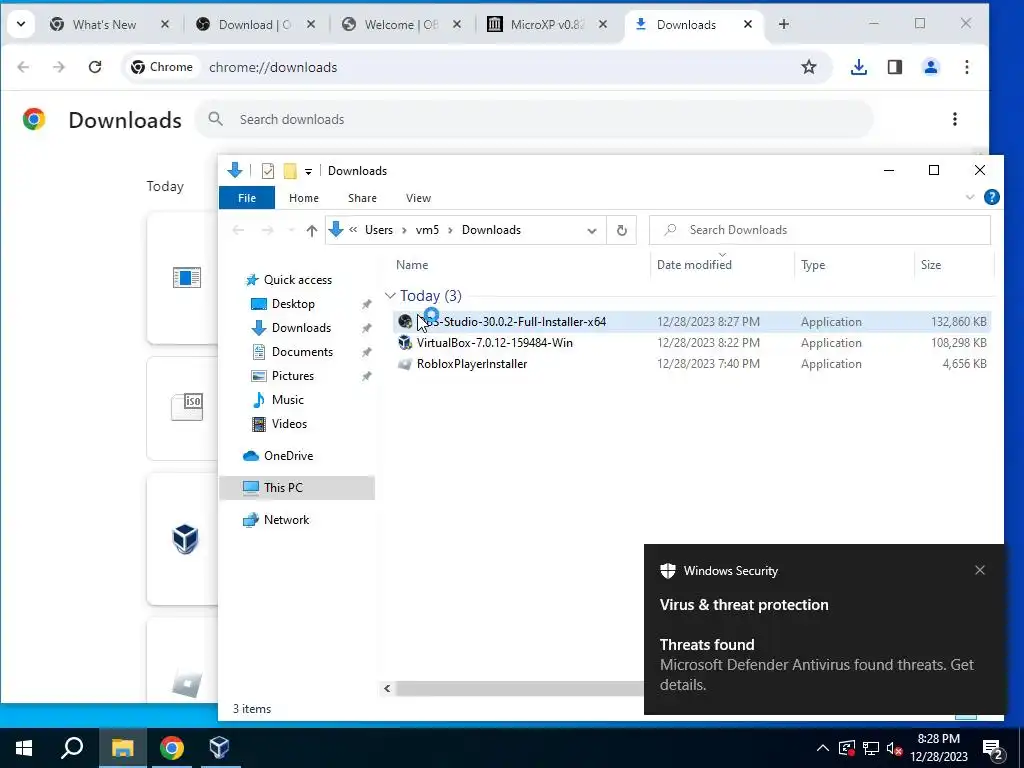
Task: Open Quick access in navigation pane
Action: pyautogui.click(x=297, y=280)
